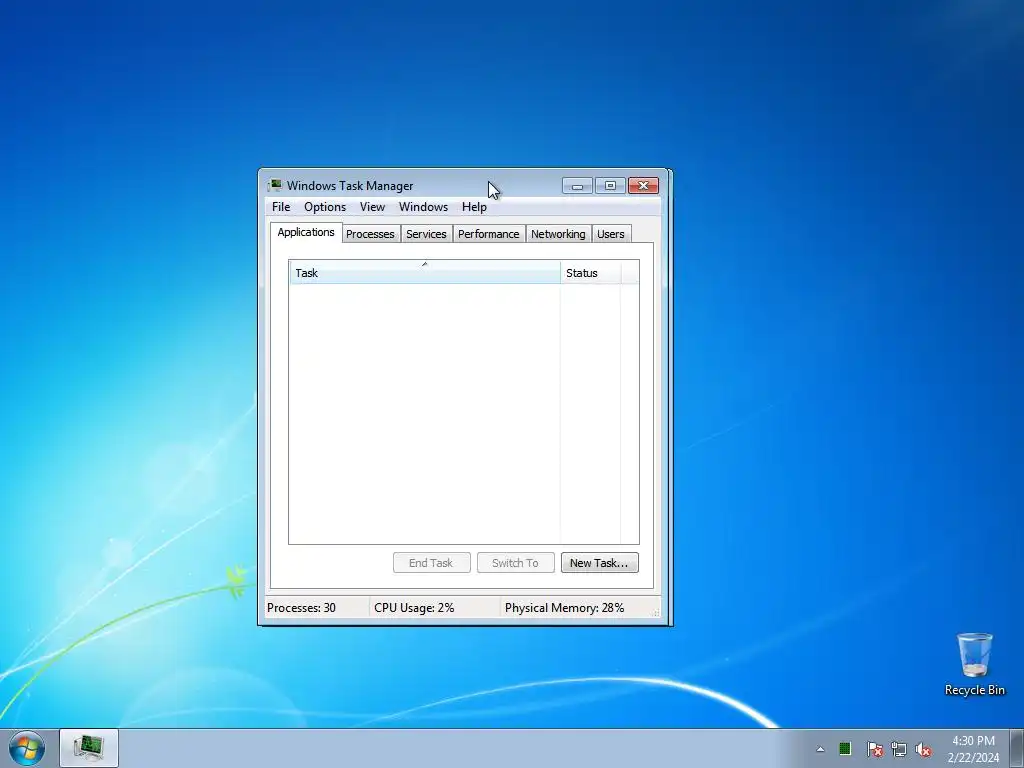Screen dimensions: 1024x768
Task: Click the 4:30 PM taskbar clock
Action: 973,749
